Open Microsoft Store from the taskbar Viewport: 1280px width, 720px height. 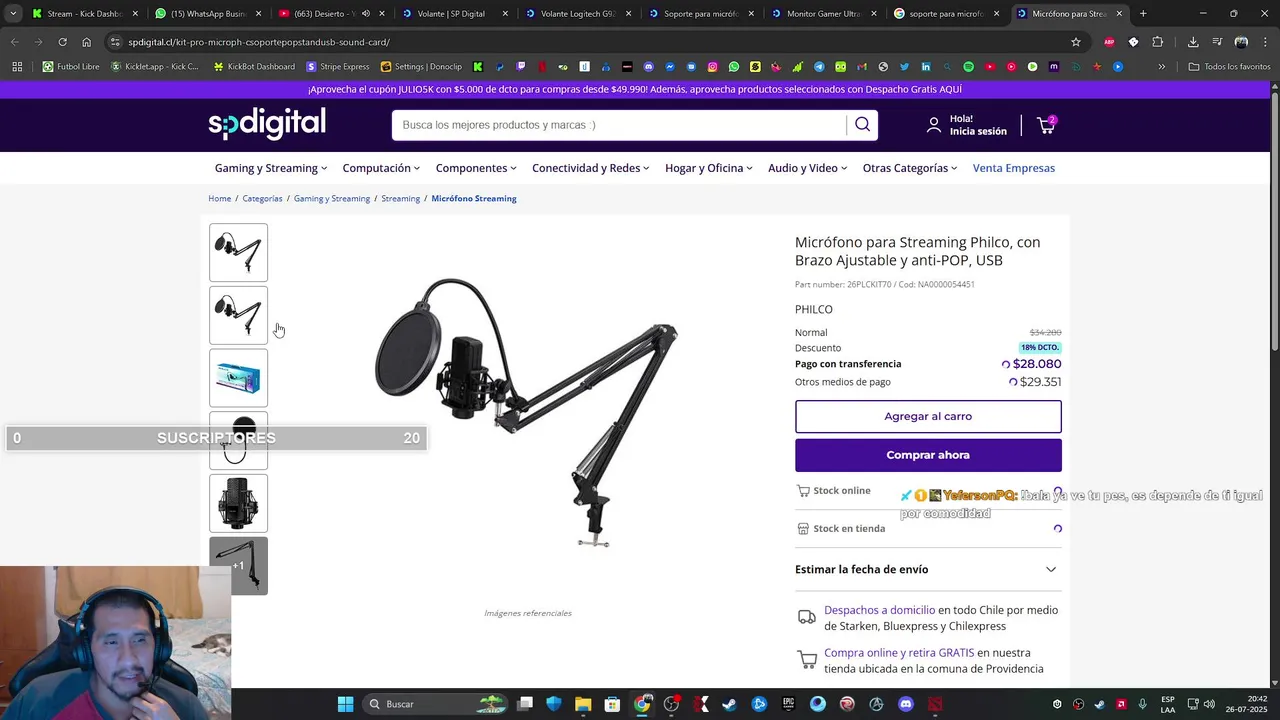click(x=612, y=704)
